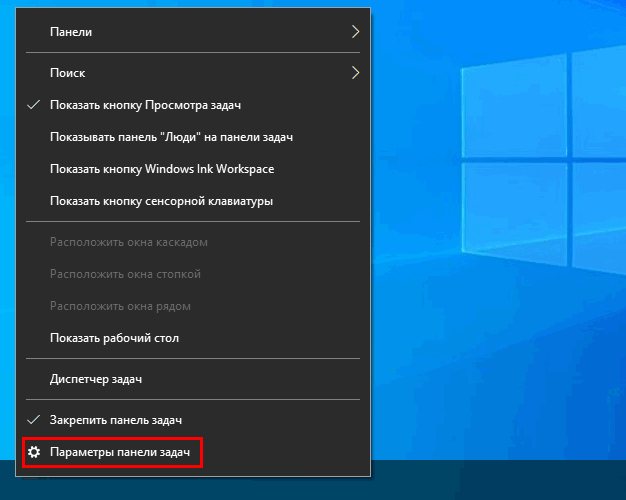Viewport: 626px width, 500px height.
Task: Launch Диспетчер задач from the menu
Action: pyautogui.click(x=96, y=379)
